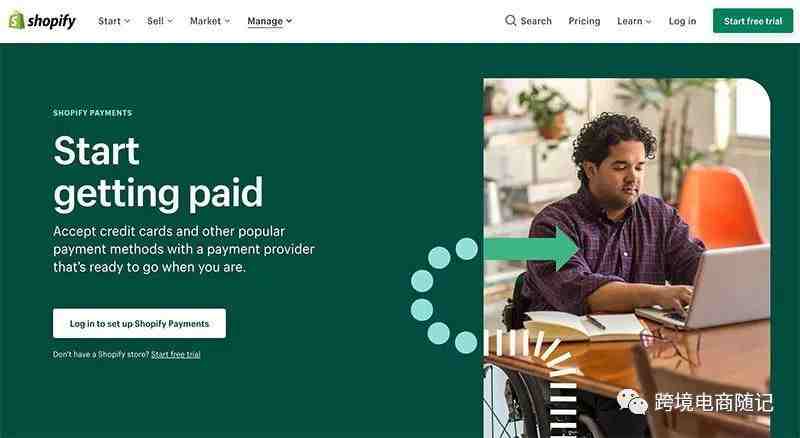Select the Log in menu item
Viewport: 800px width, 438px height.
click(x=682, y=21)
